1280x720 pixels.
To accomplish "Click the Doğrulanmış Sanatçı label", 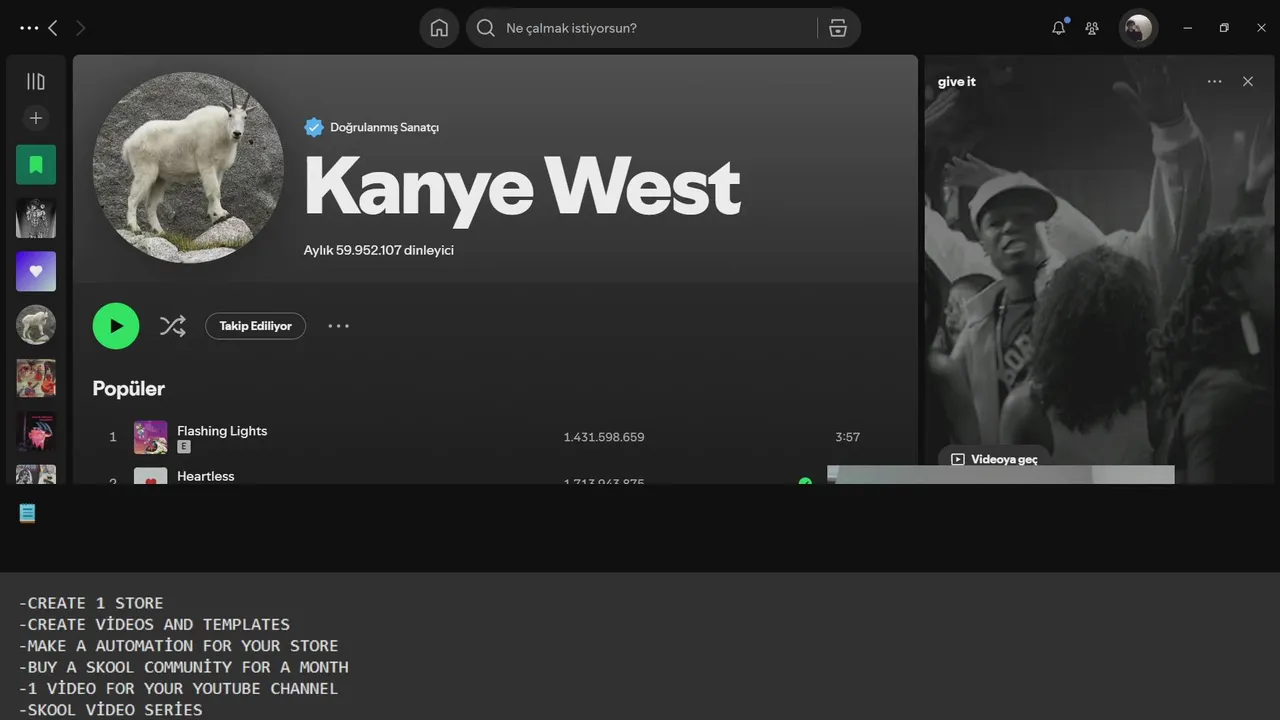I will 385,127.
